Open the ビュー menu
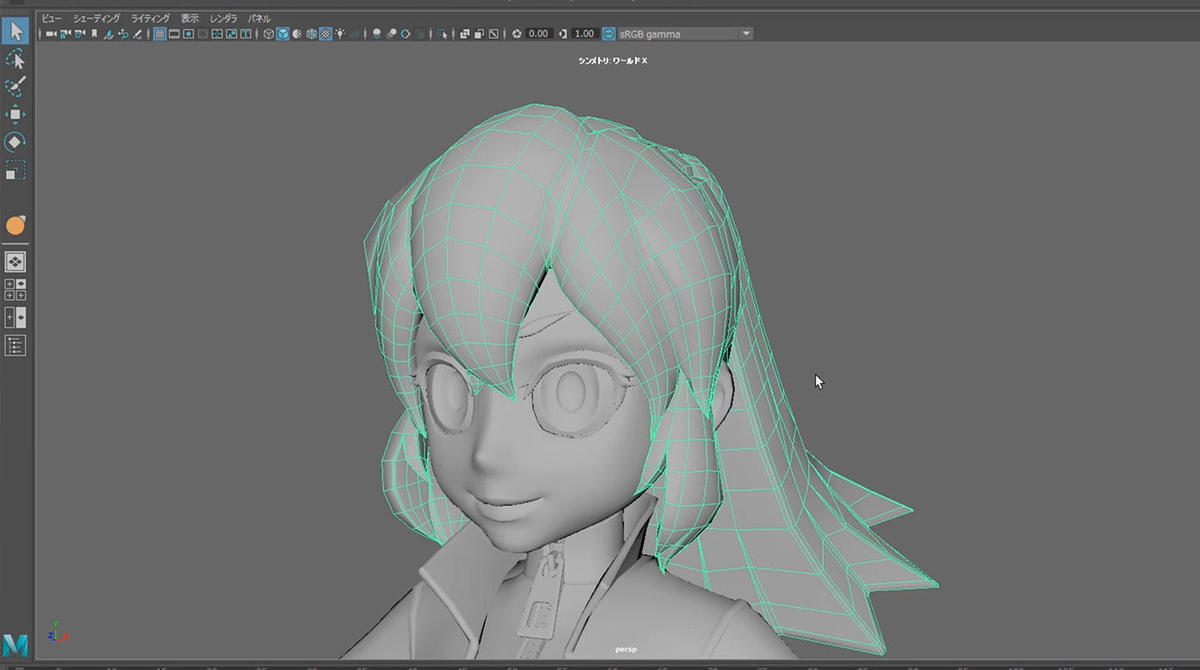 52,18
